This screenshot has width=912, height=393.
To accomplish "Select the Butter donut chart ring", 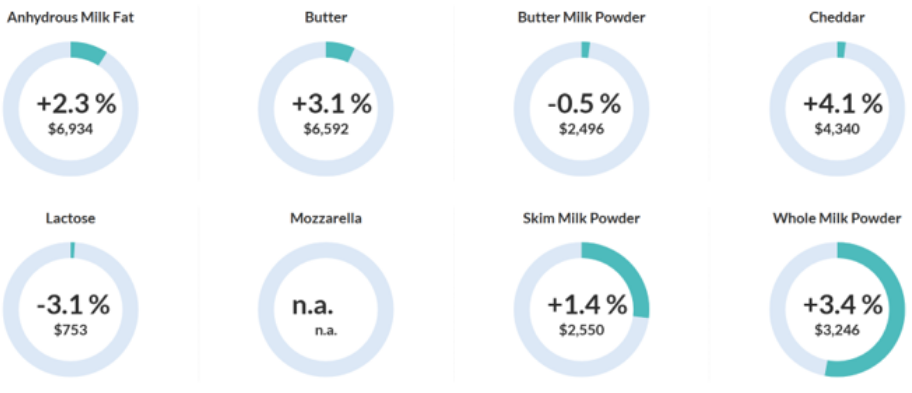I will tap(326, 108).
